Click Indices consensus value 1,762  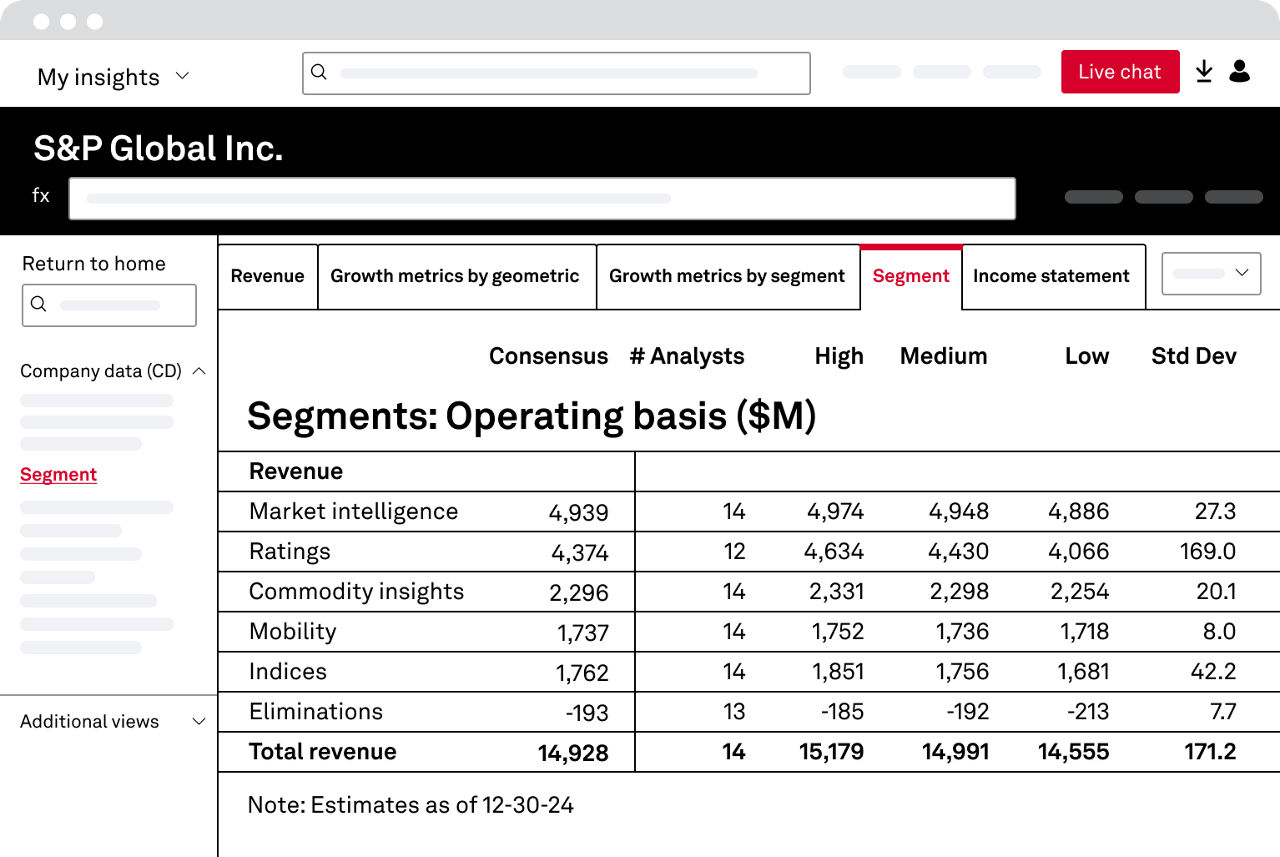pyautogui.click(x=582, y=673)
